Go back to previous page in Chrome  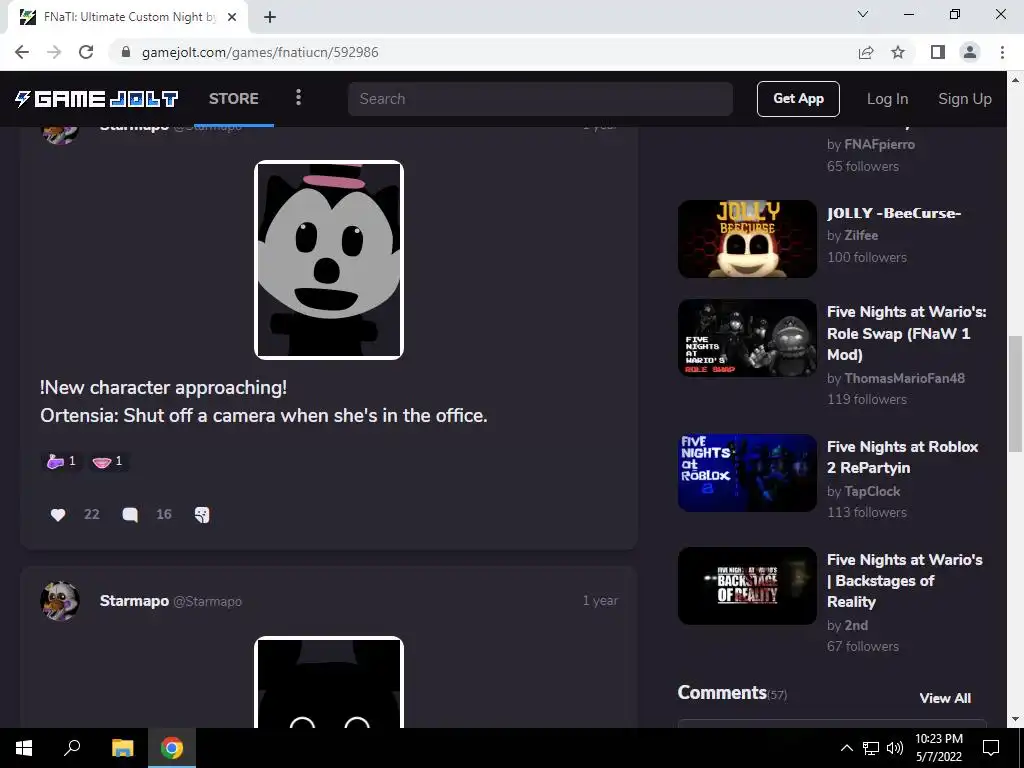point(22,52)
